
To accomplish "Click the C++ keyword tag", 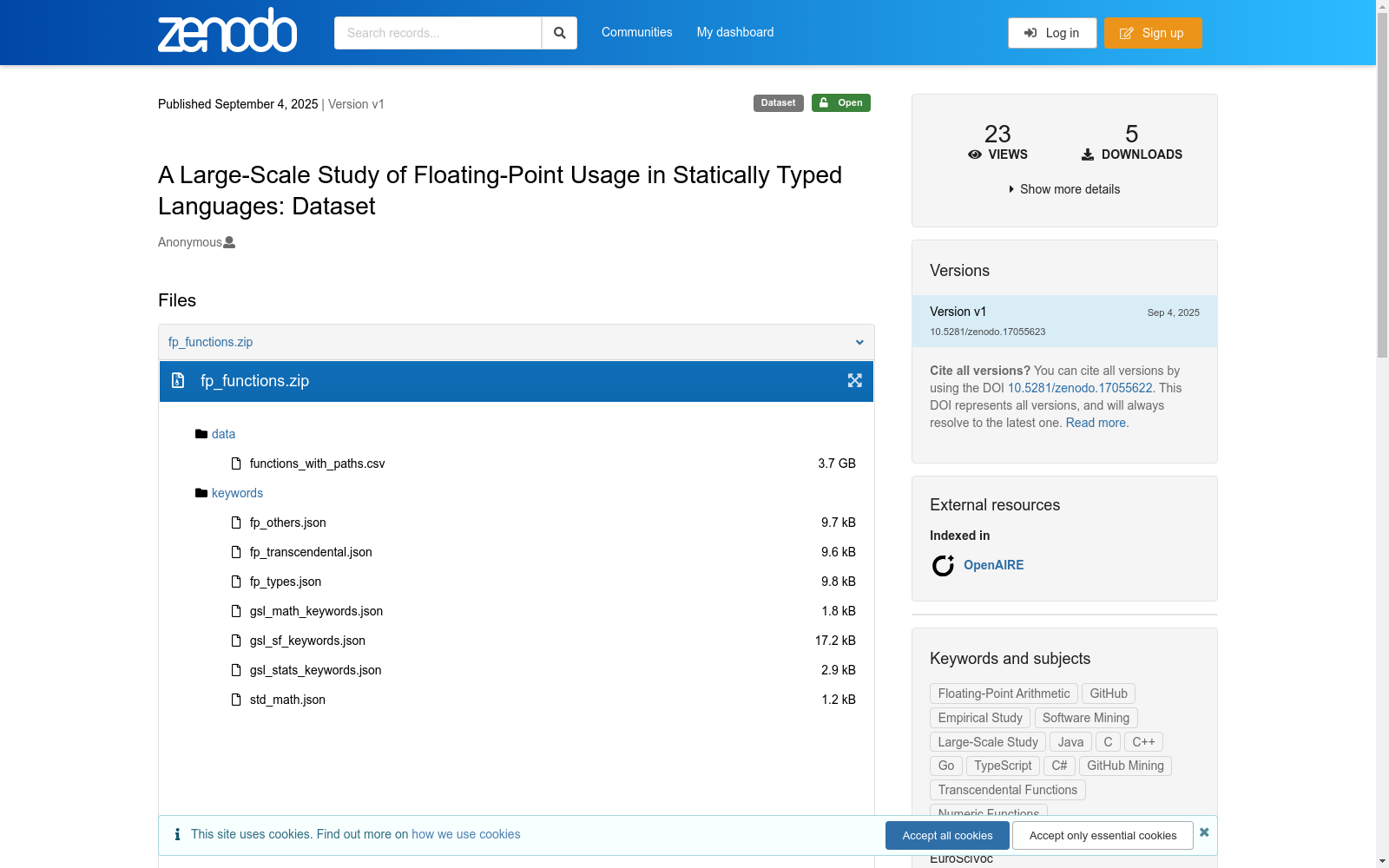I will point(1143,742).
